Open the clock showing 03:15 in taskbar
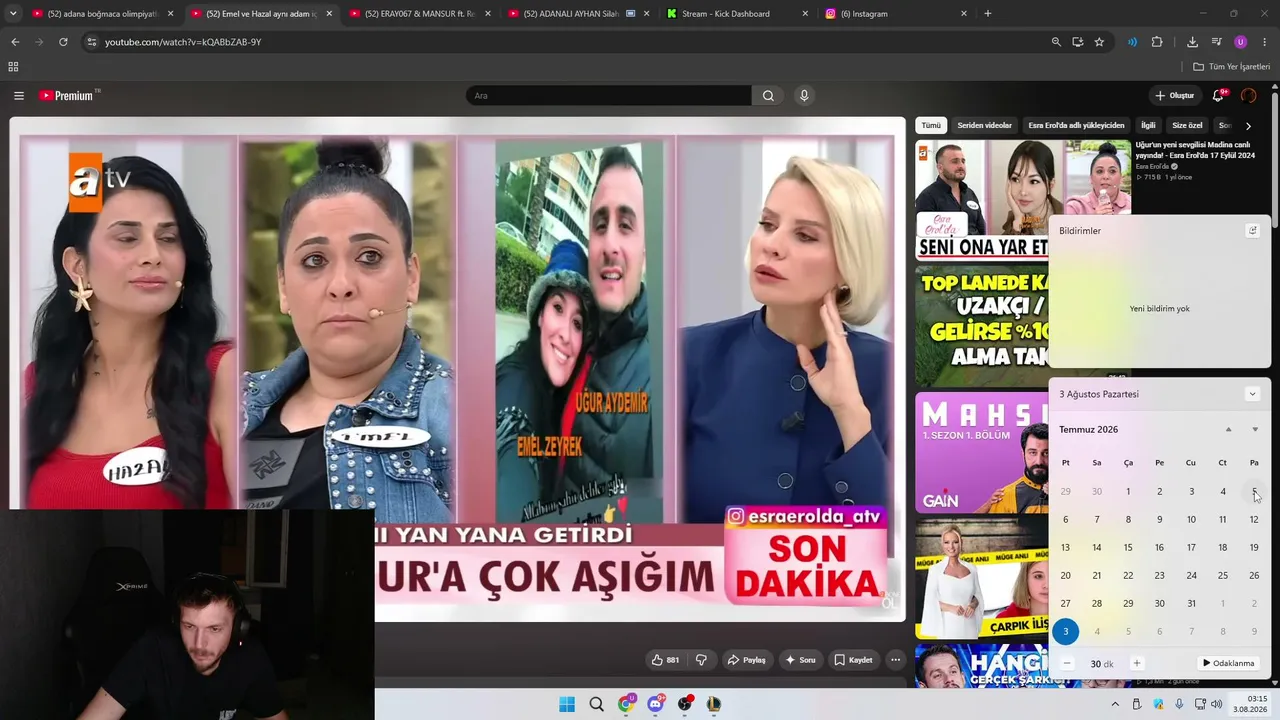The image size is (1280, 720). click(1250, 704)
